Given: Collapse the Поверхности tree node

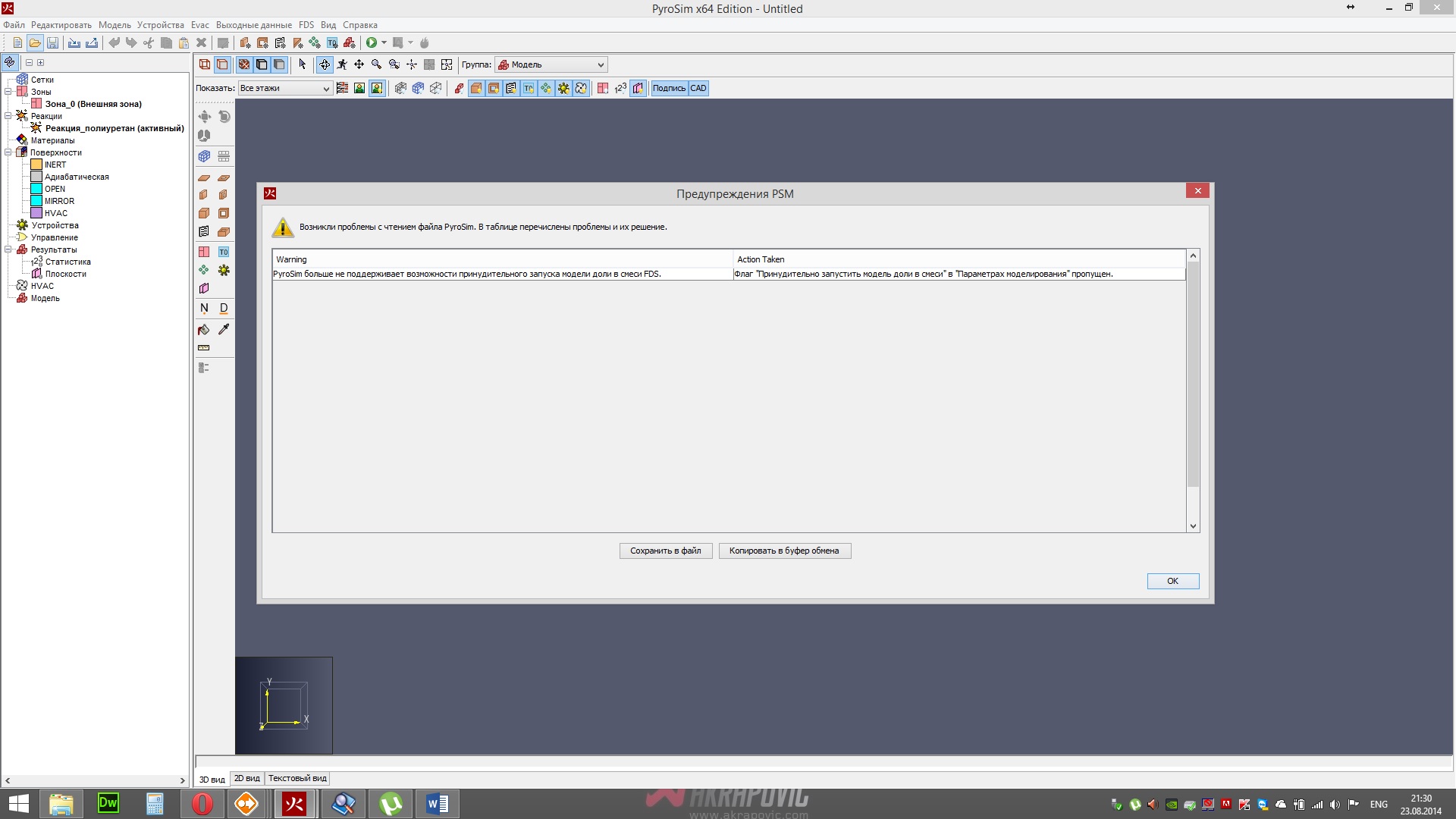Looking at the screenshot, I should pos(8,152).
